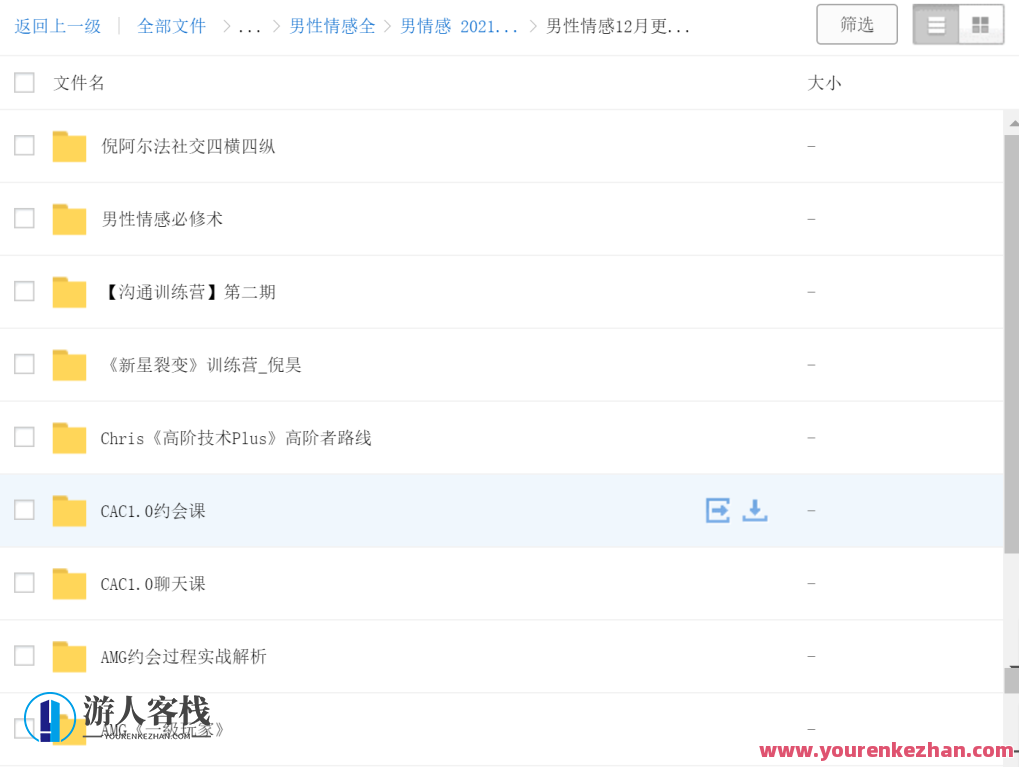
Task: Click share icon on CAC1.0约会课 row
Action: pos(718,510)
